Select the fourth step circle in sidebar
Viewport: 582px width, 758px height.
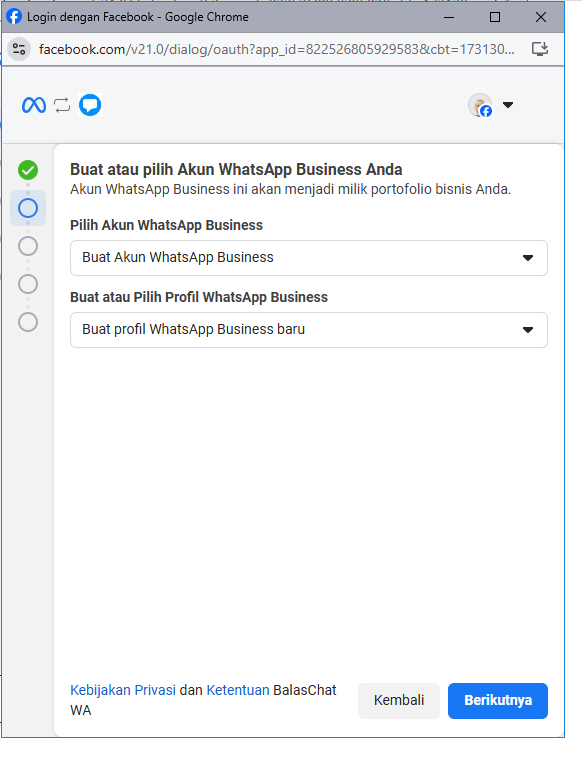(x=28, y=284)
